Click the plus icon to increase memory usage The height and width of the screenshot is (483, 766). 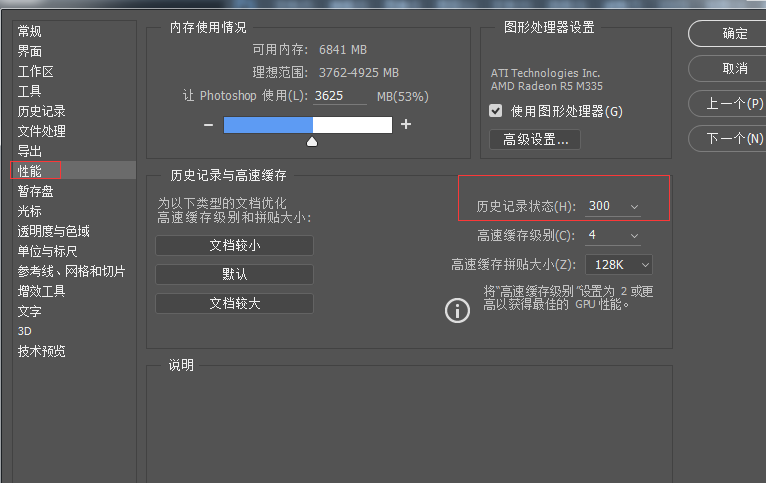click(406, 125)
